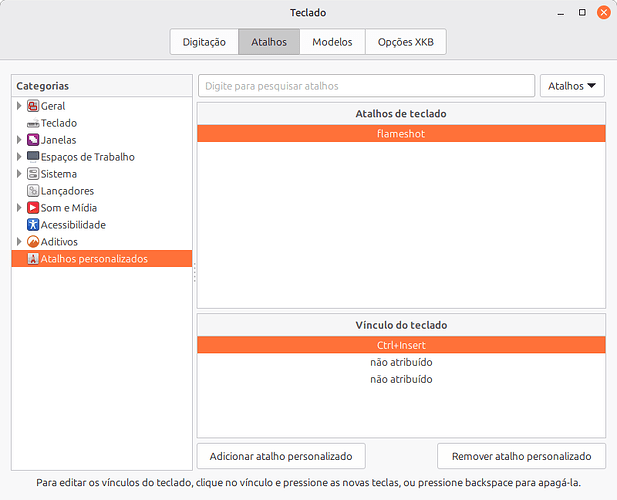The width and height of the screenshot is (617, 500).
Task: Click the Aditivos category icon
Action: tap(33, 242)
